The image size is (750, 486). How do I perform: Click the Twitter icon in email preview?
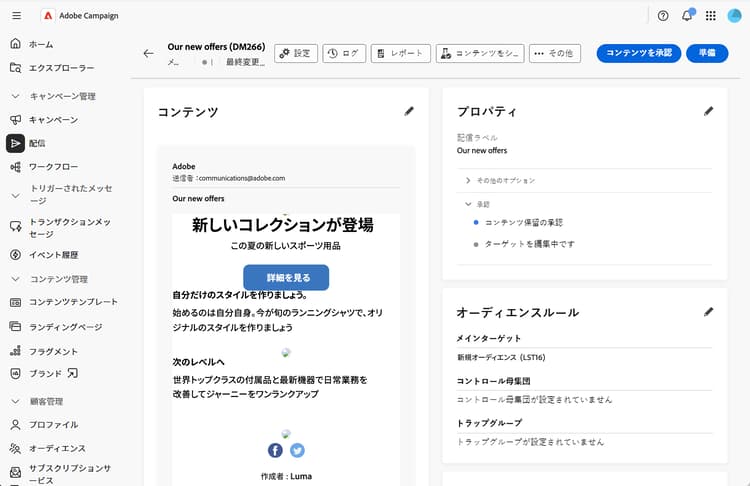click(297, 450)
